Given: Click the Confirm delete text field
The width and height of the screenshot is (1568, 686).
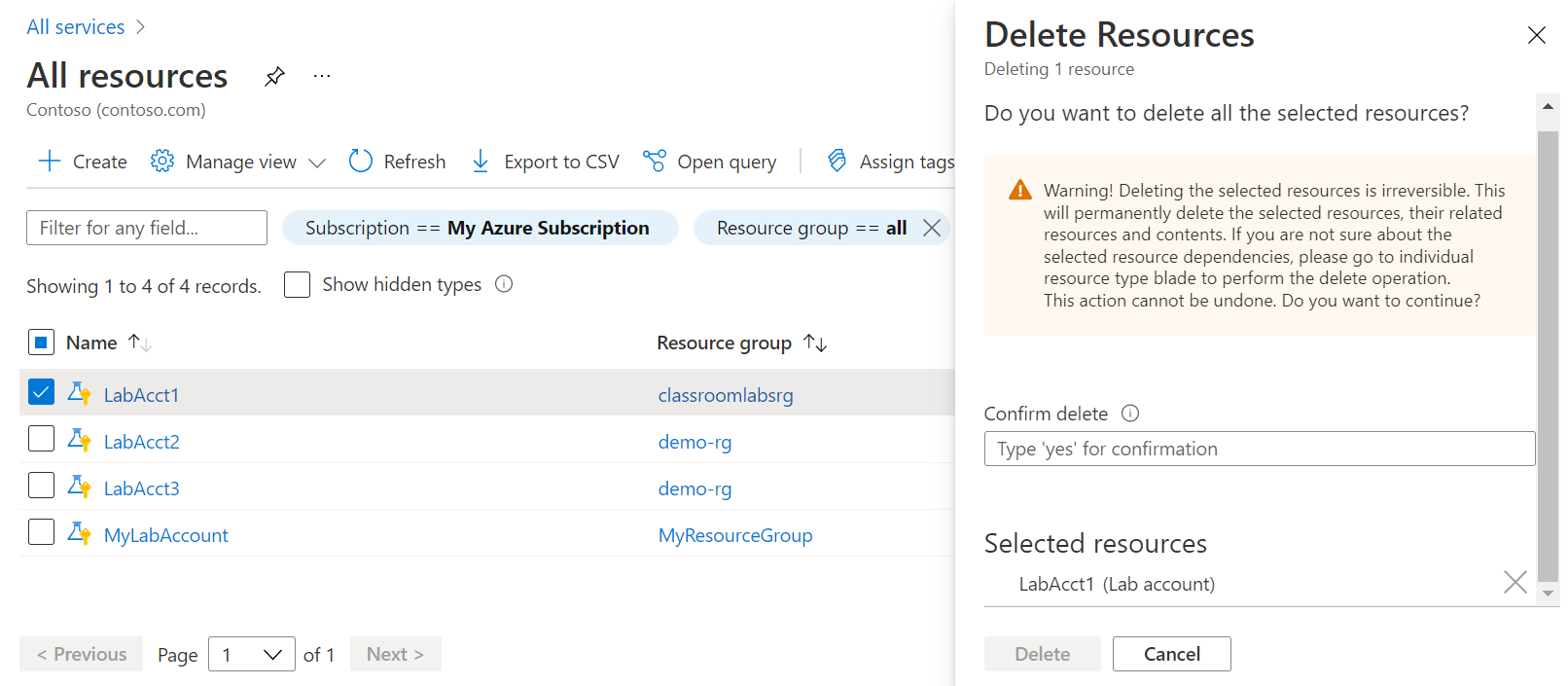Looking at the screenshot, I should pos(1259,449).
